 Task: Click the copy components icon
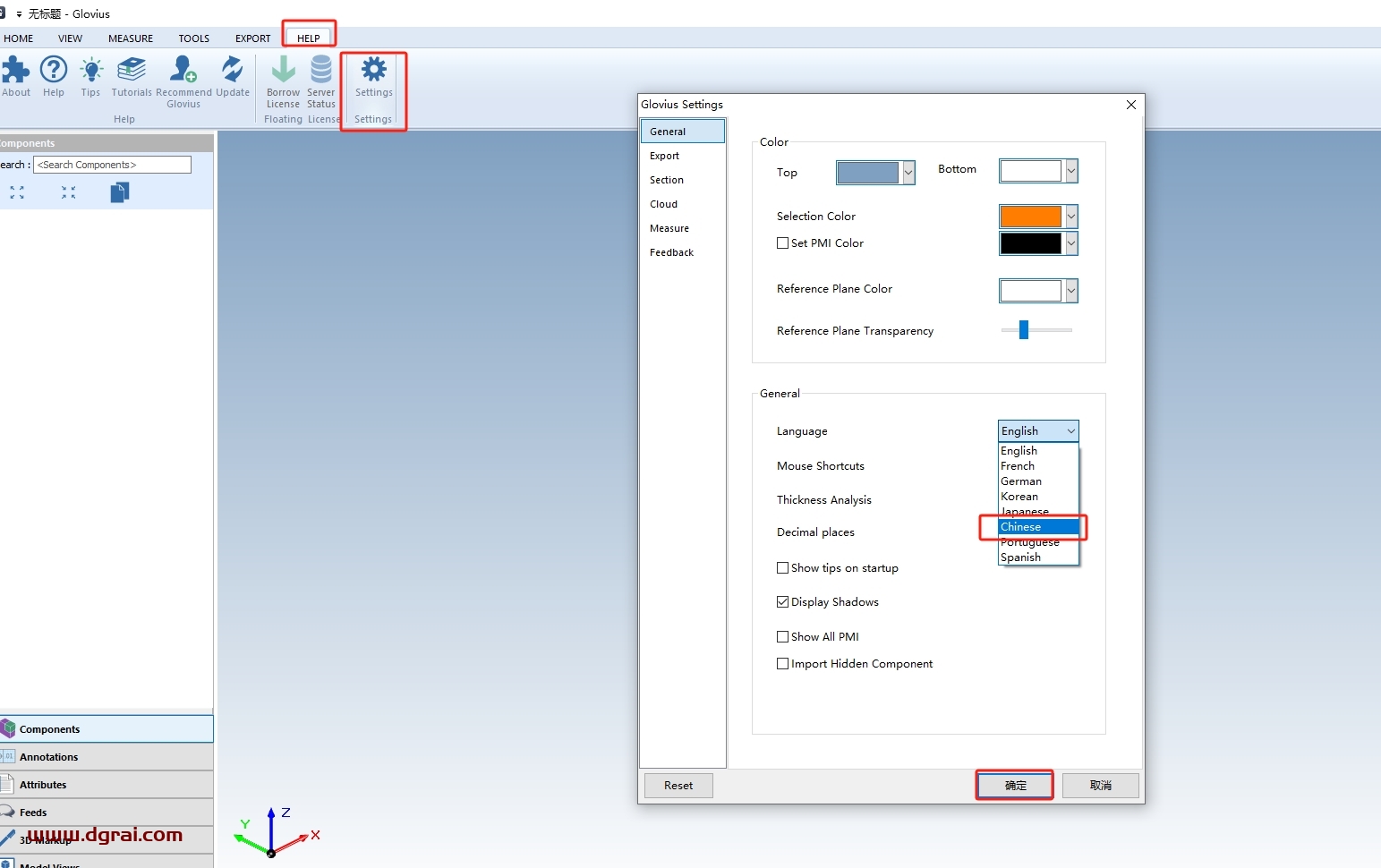[120, 192]
